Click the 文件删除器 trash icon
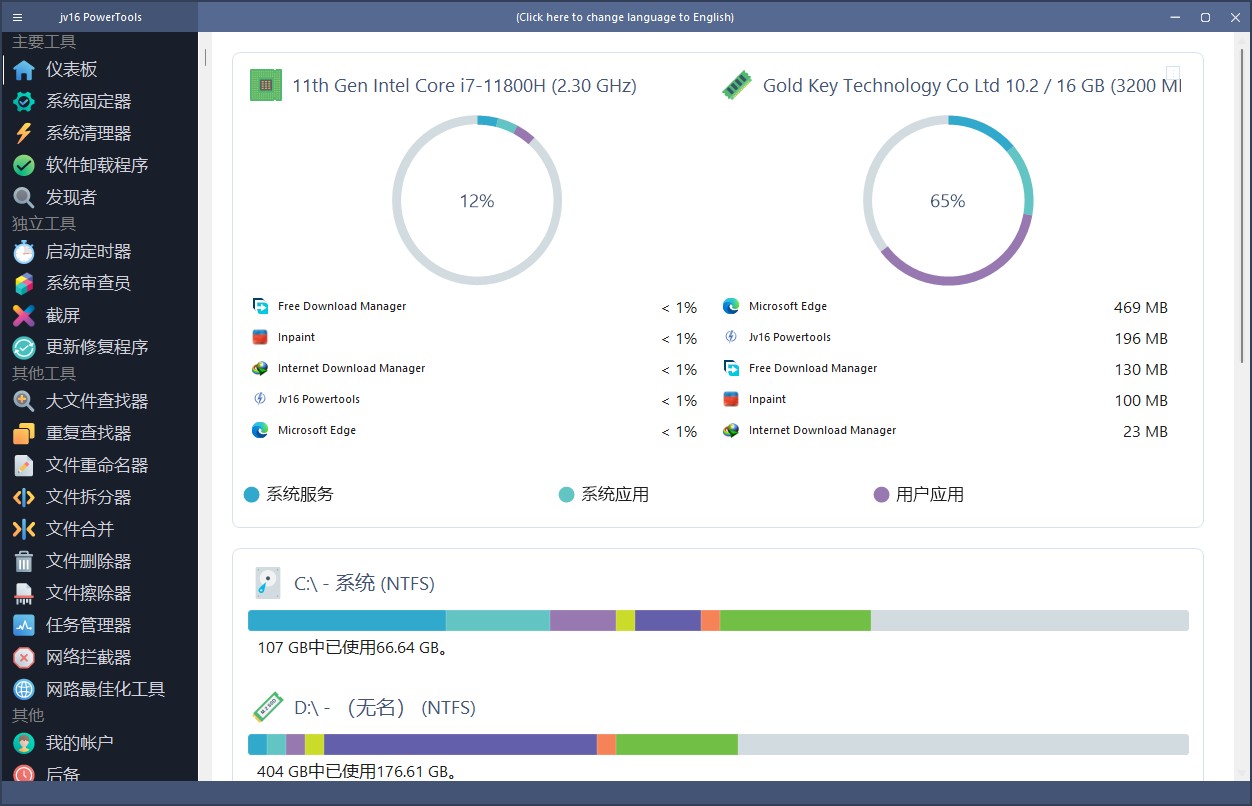Image resolution: width=1252 pixels, height=806 pixels. point(24,562)
